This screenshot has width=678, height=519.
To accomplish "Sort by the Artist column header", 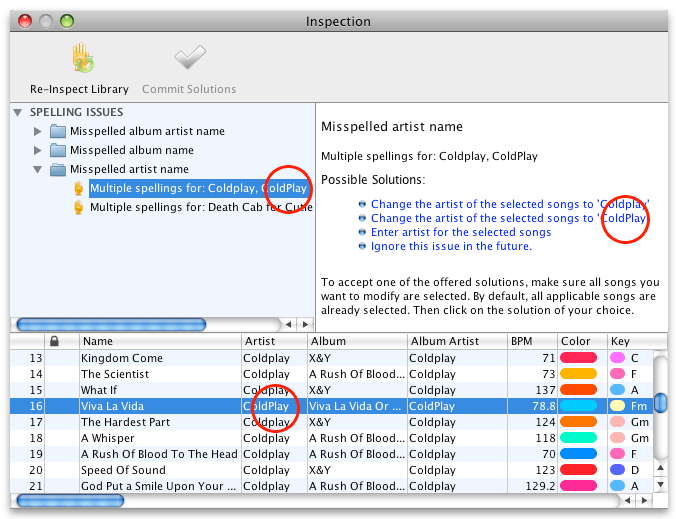I will pyautogui.click(x=274, y=341).
